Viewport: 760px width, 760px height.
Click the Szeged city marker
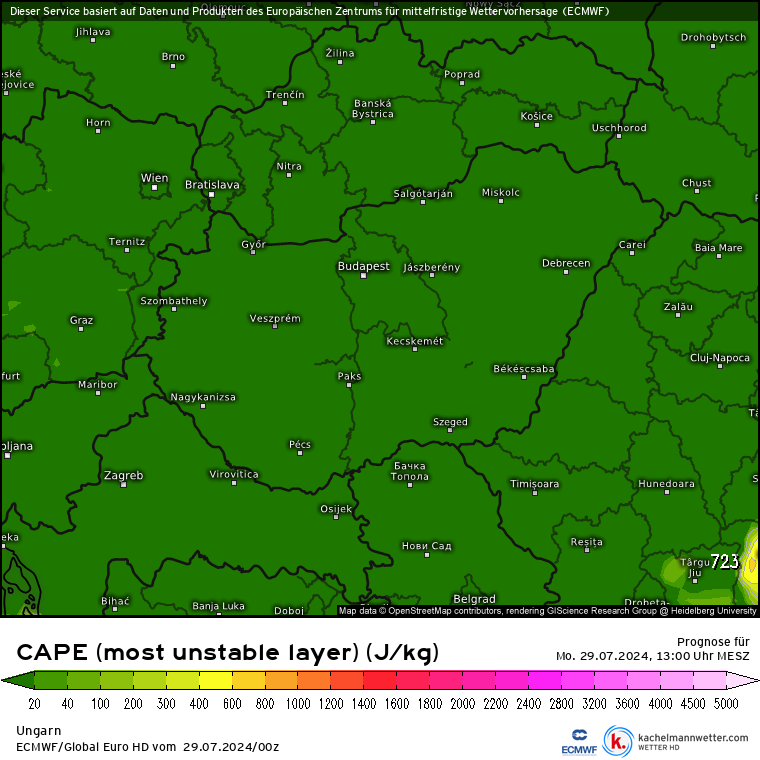450,432
